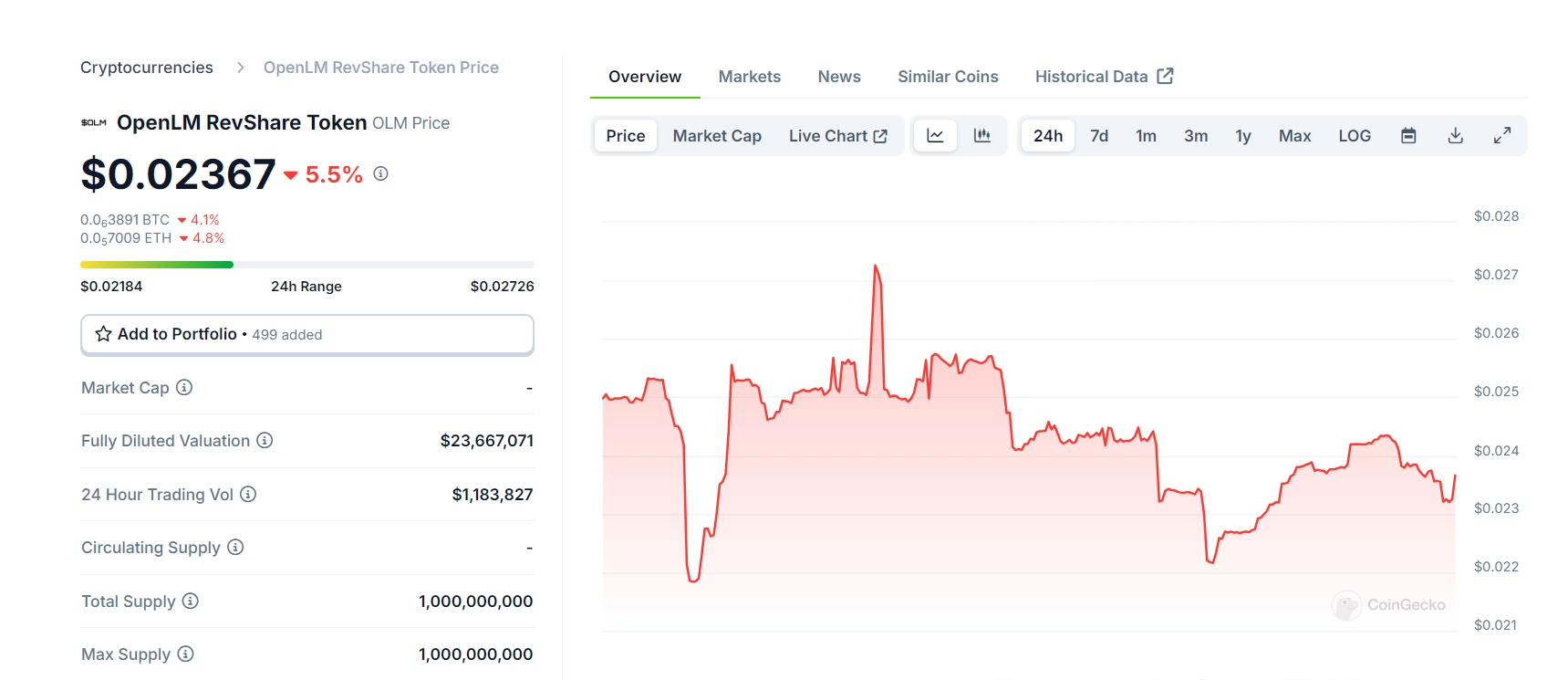
Task: Expand chart to fullscreen
Action: coord(1502,136)
